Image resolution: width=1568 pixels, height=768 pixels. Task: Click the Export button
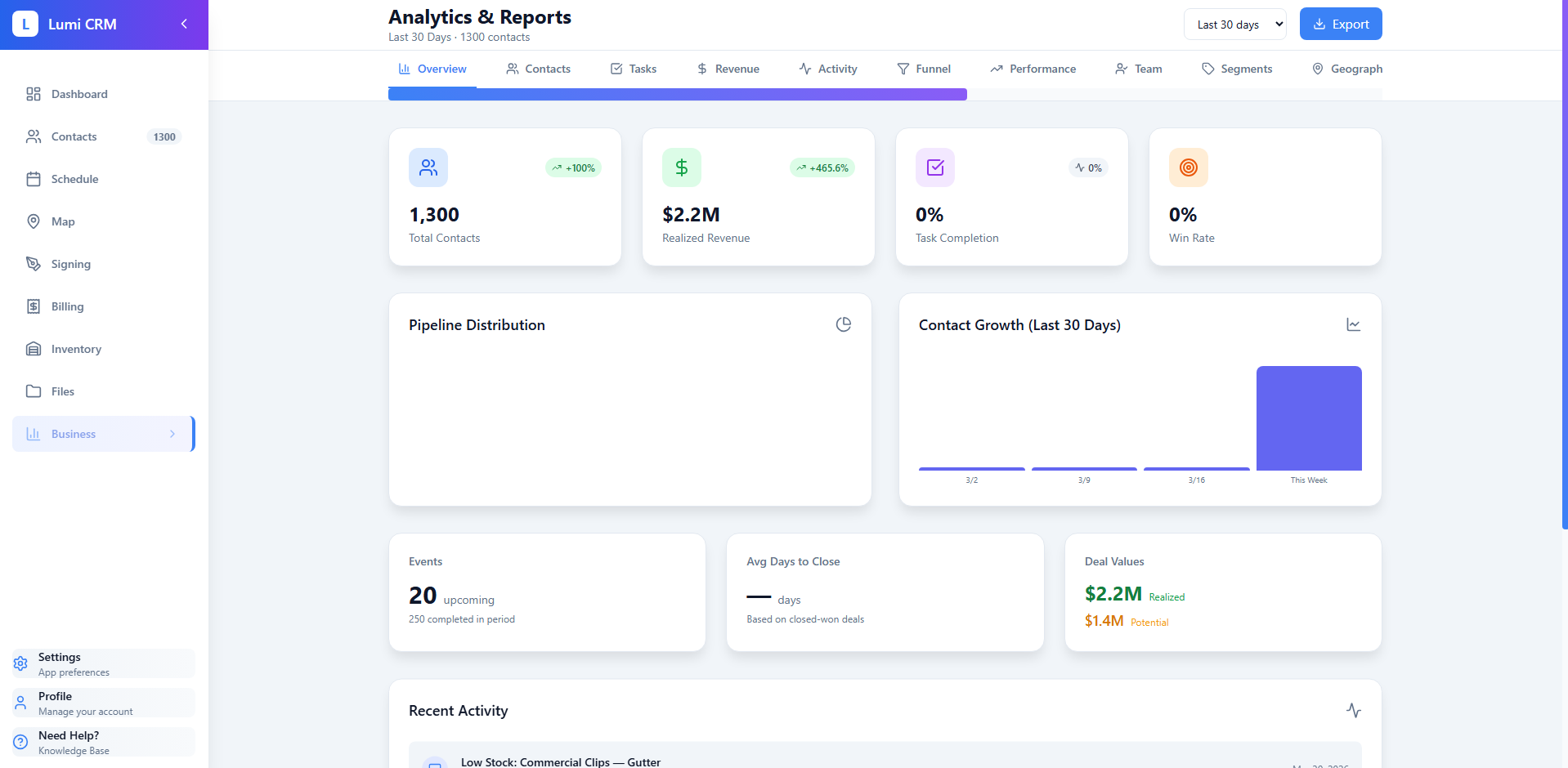tap(1340, 24)
